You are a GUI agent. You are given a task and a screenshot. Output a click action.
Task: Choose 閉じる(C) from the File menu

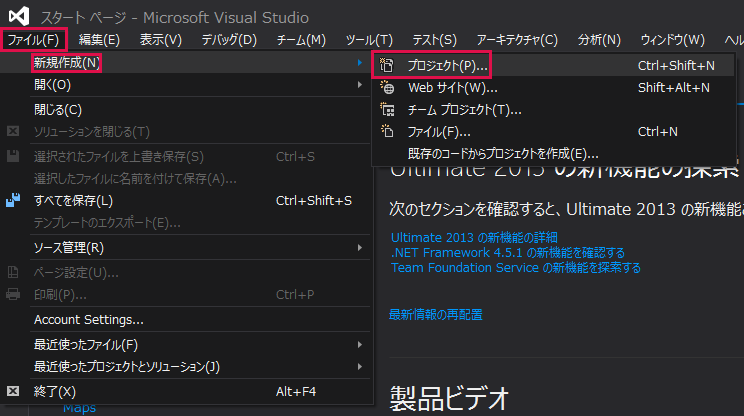coord(185,110)
